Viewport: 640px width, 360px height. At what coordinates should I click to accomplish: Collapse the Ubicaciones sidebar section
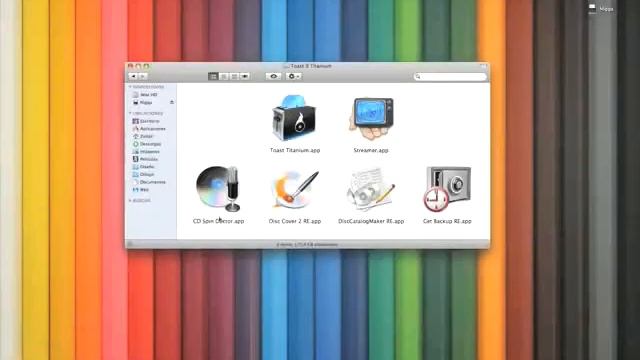click(x=130, y=113)
